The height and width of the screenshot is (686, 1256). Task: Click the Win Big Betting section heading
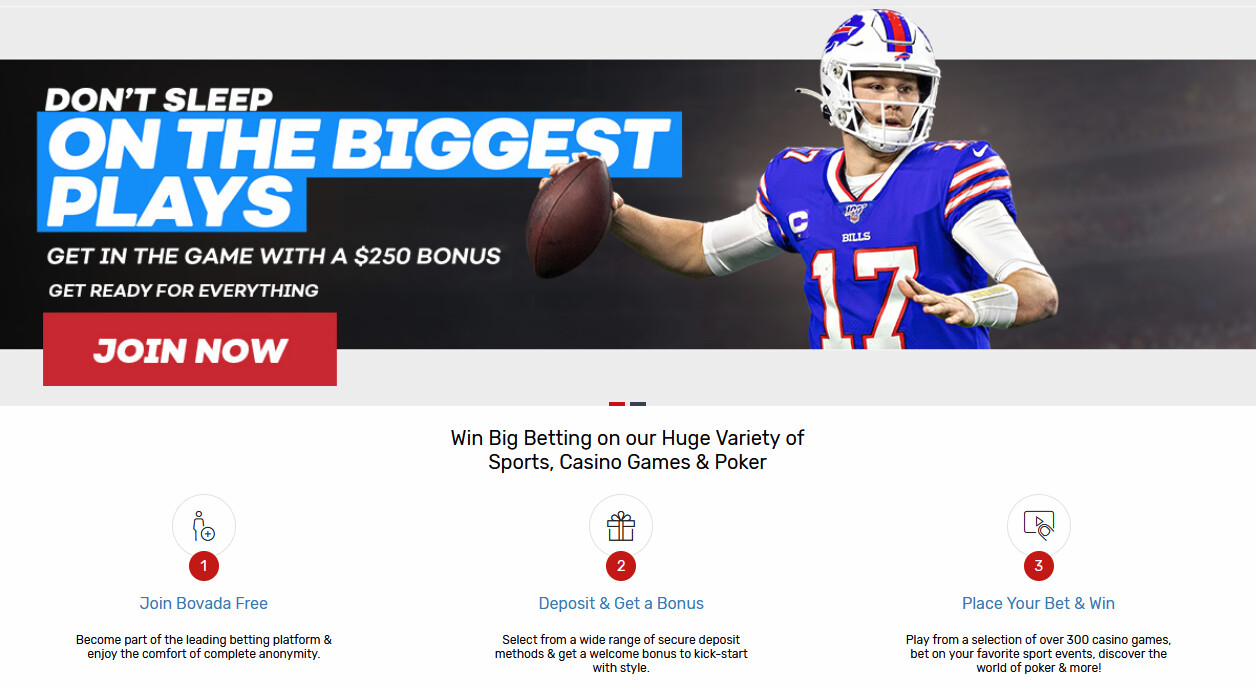point(628,450)
